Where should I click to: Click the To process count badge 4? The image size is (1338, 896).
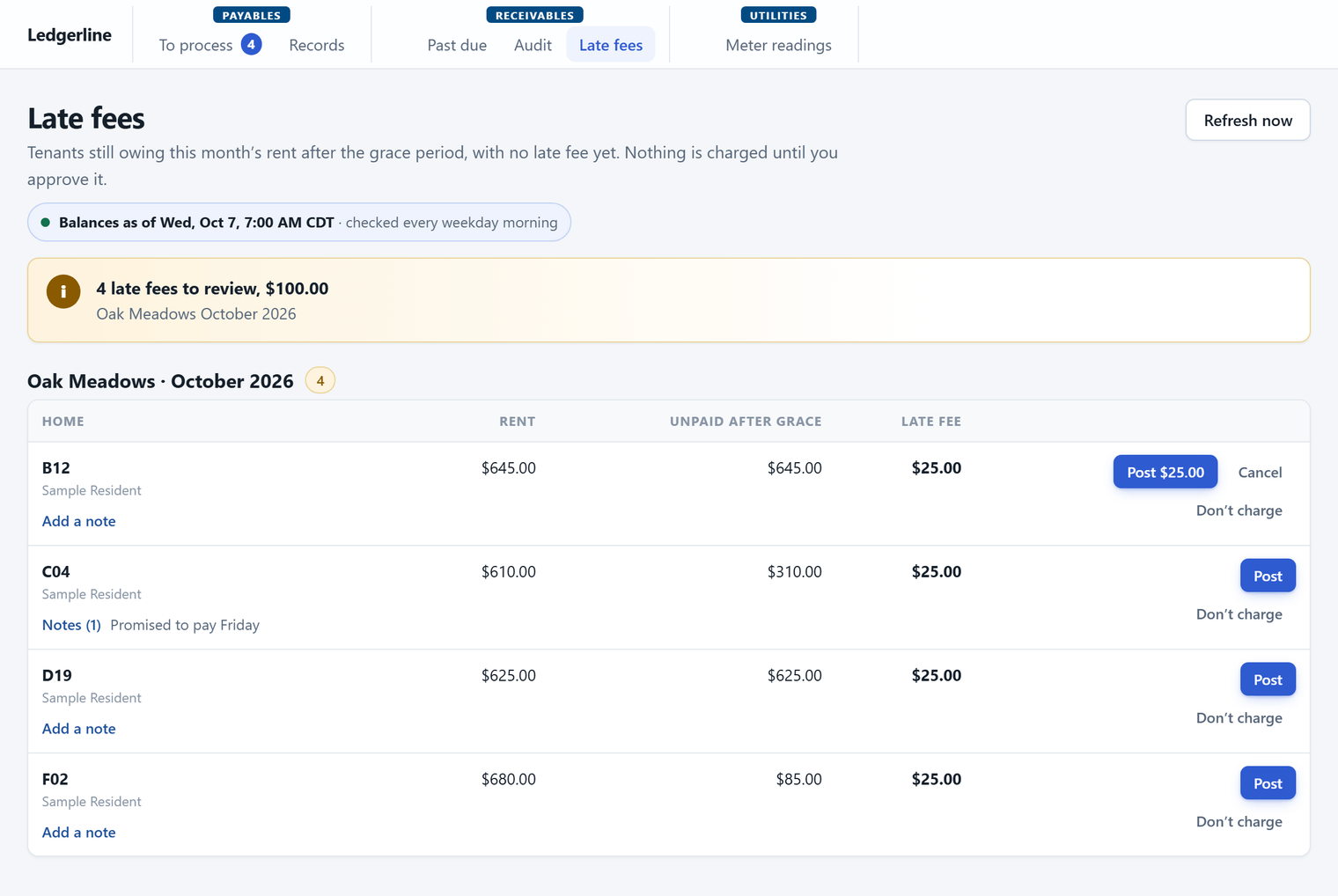[x=251, y=44]
